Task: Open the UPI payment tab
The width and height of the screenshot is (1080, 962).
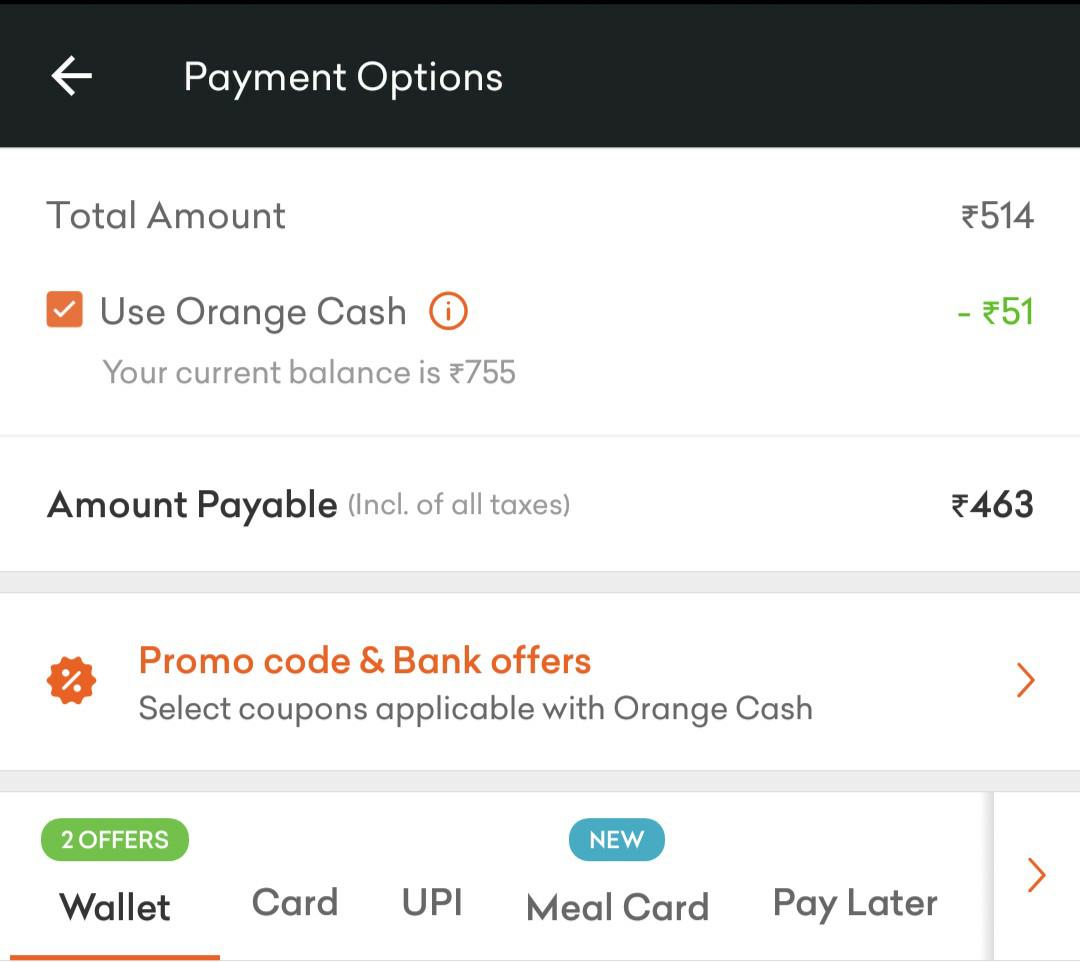Action: pos(431,900)
